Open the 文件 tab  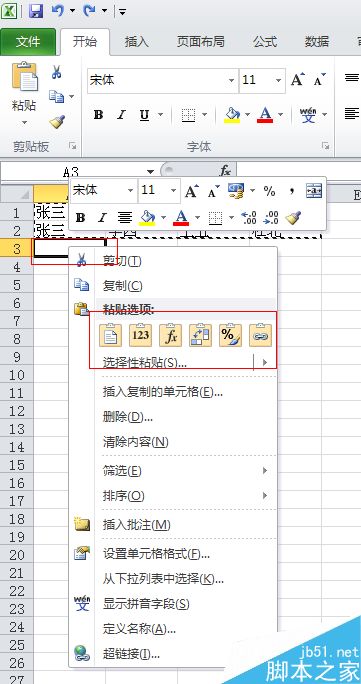click(x=28, y=42)
